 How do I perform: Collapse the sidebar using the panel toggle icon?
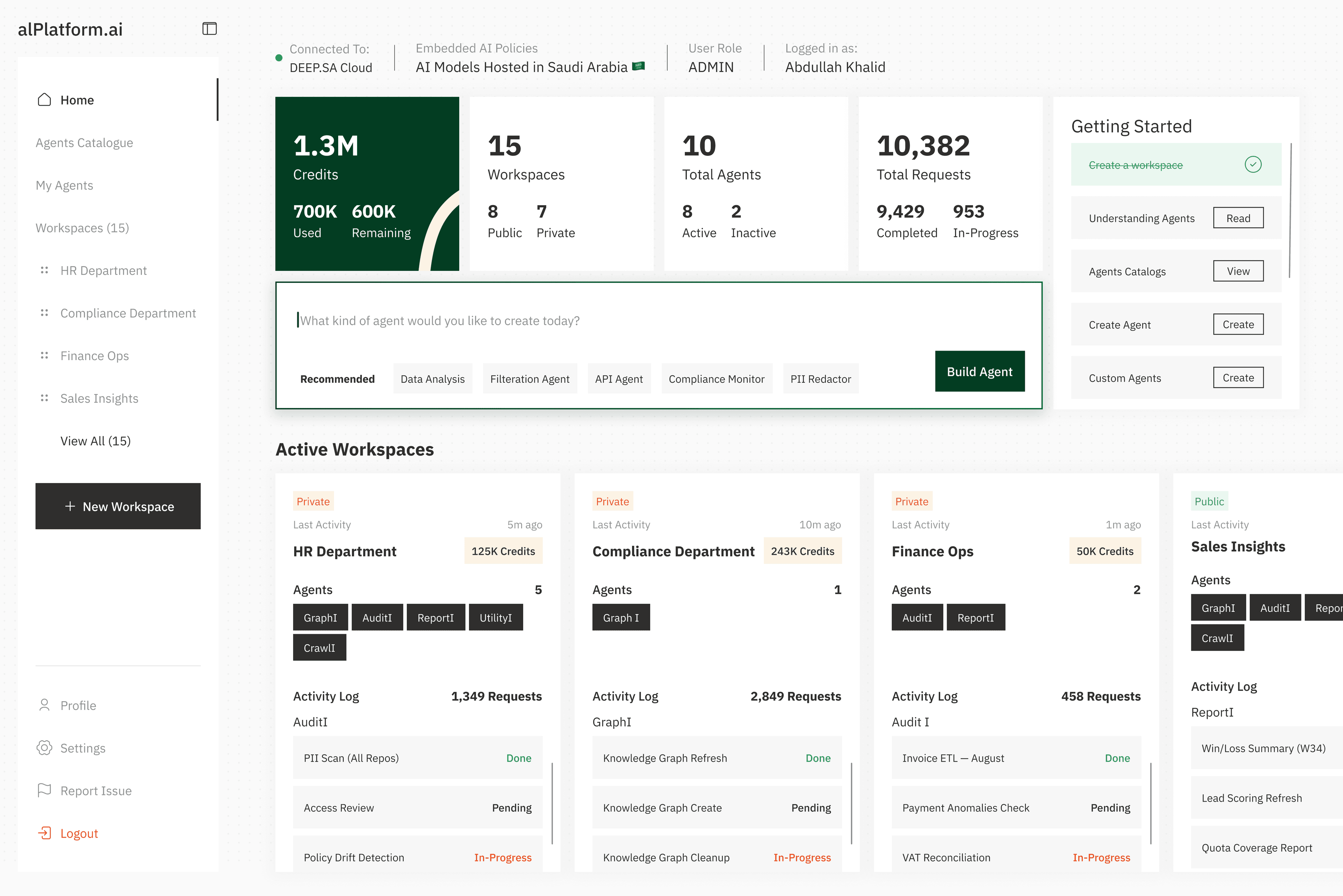pyautogui.click(x=210, y=29)
